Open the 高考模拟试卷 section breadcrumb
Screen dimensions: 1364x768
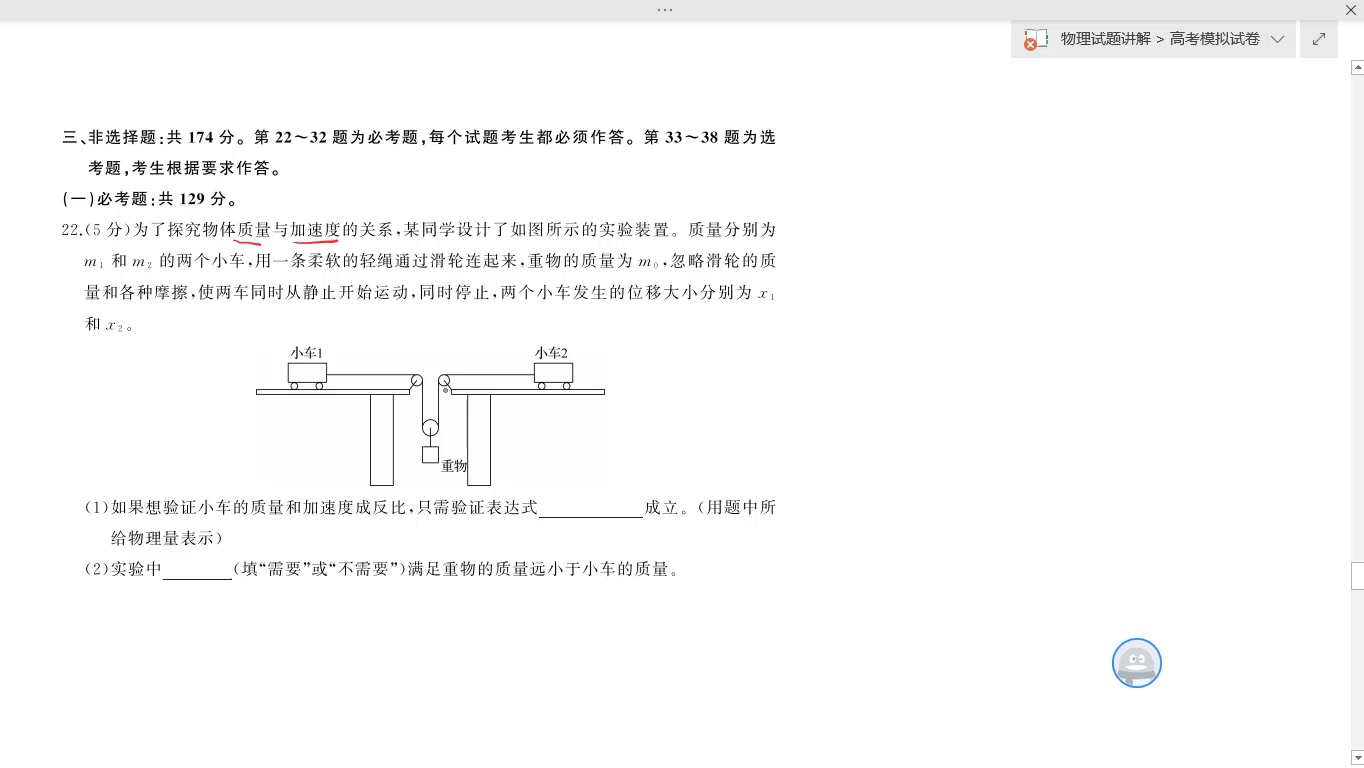pyautogui.click(x=1214, y=39)
